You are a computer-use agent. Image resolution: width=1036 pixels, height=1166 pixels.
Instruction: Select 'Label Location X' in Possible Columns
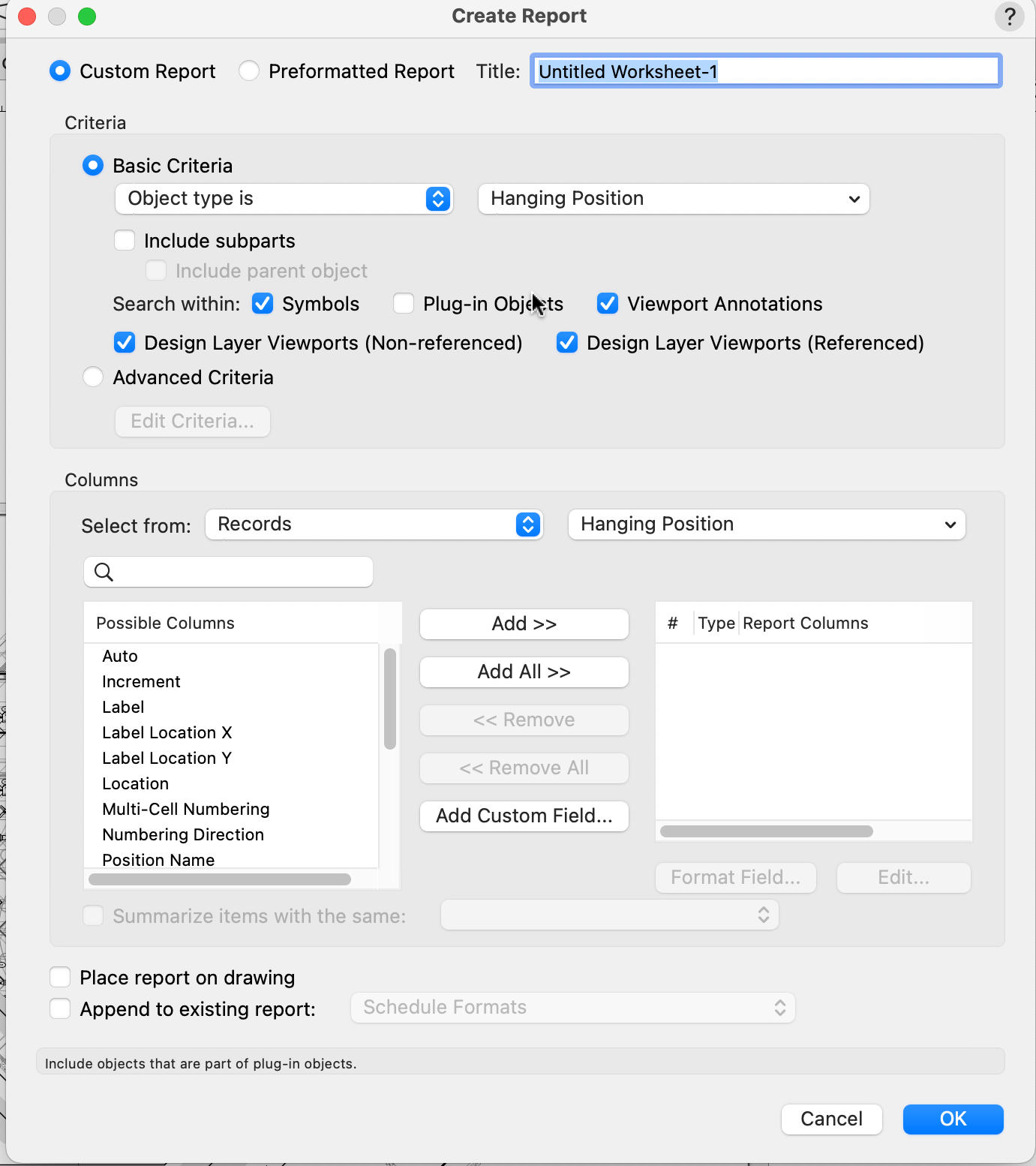click(x=167, y=733)
